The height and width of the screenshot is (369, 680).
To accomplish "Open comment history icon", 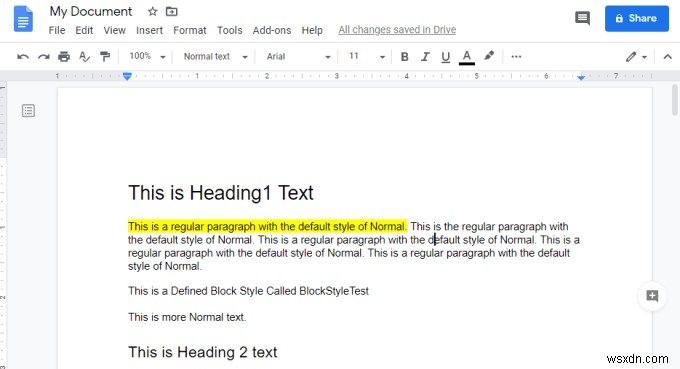I will (582, 18).
